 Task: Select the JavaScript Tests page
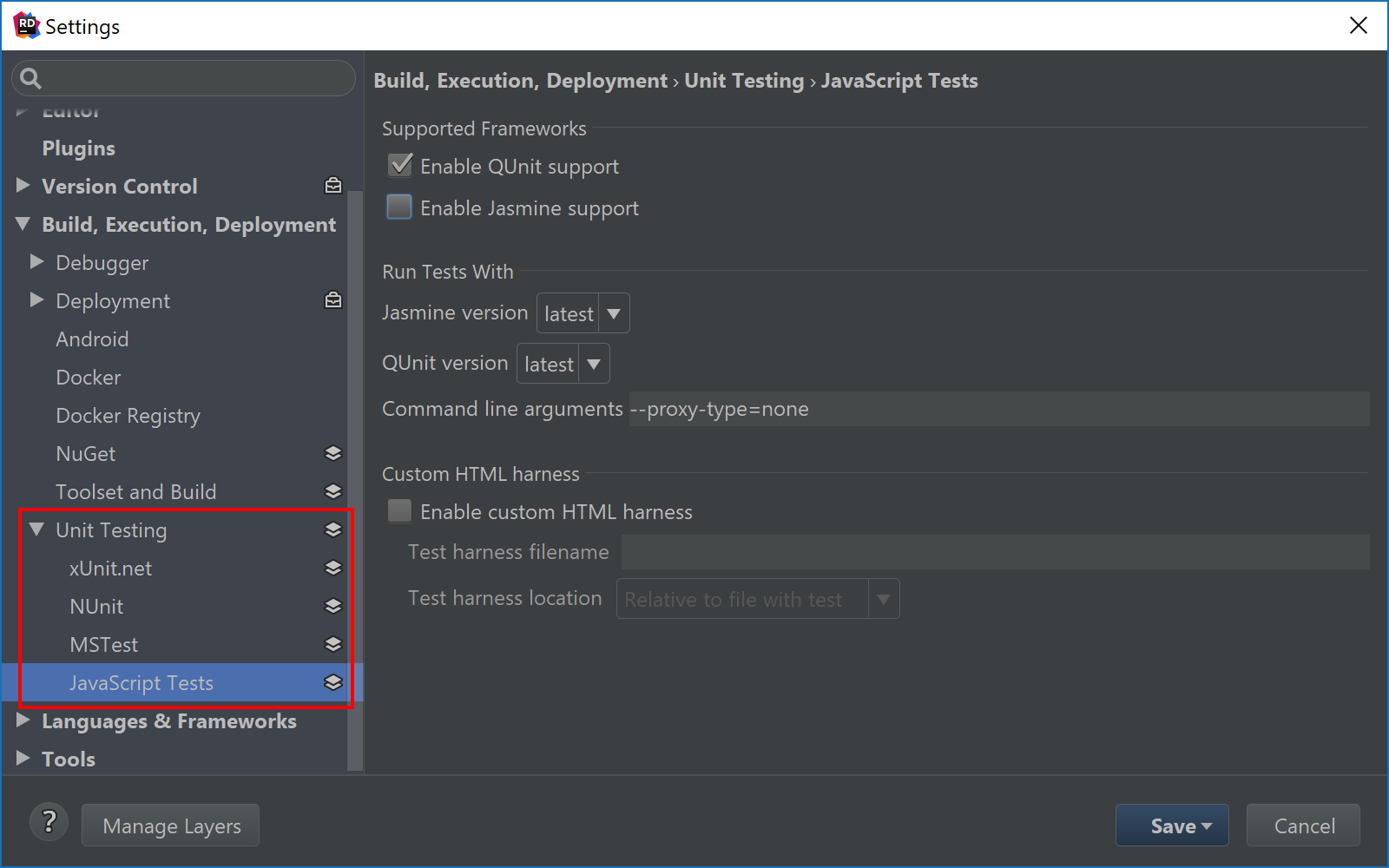142,683
